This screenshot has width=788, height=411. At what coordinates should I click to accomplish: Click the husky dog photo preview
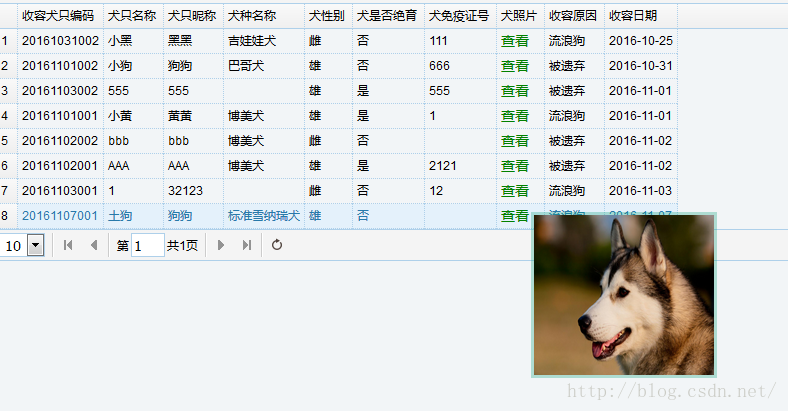pyautogui.click(x=624, y=294)
